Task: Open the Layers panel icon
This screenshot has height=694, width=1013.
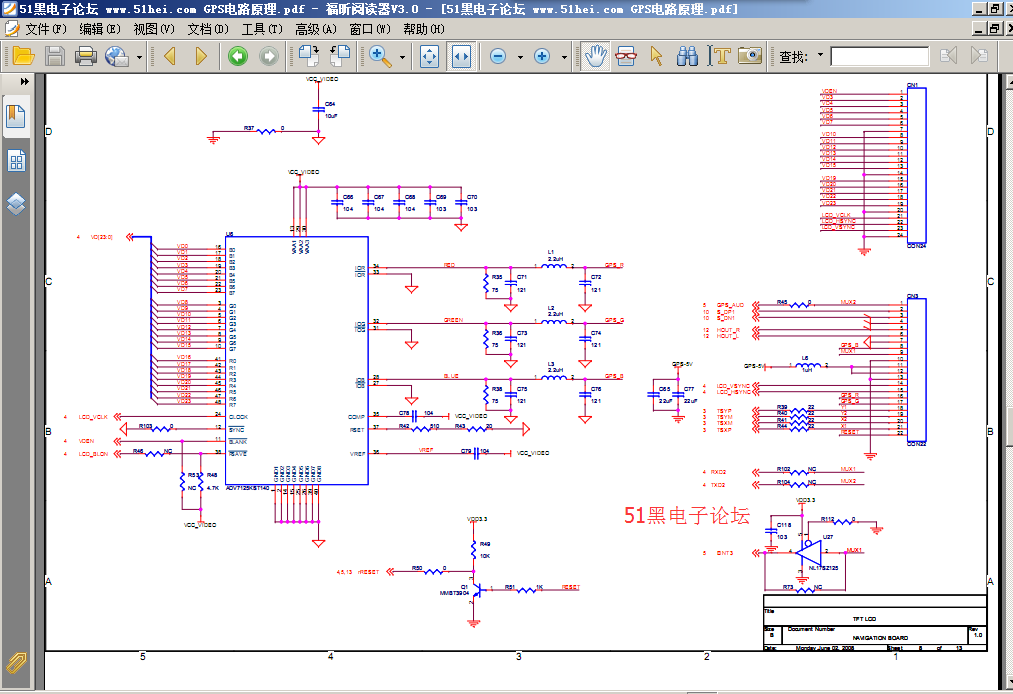Action: point(16,204)
